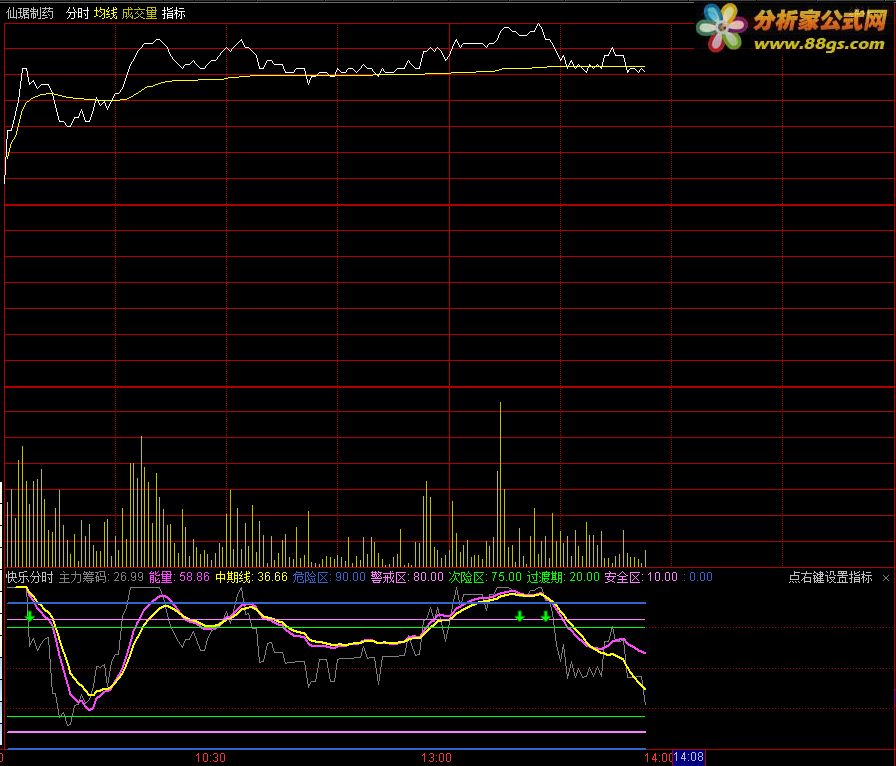This screenshot has height=766, width=896.
Task: Close the indicator panel with X
Action: click(886, 578)
